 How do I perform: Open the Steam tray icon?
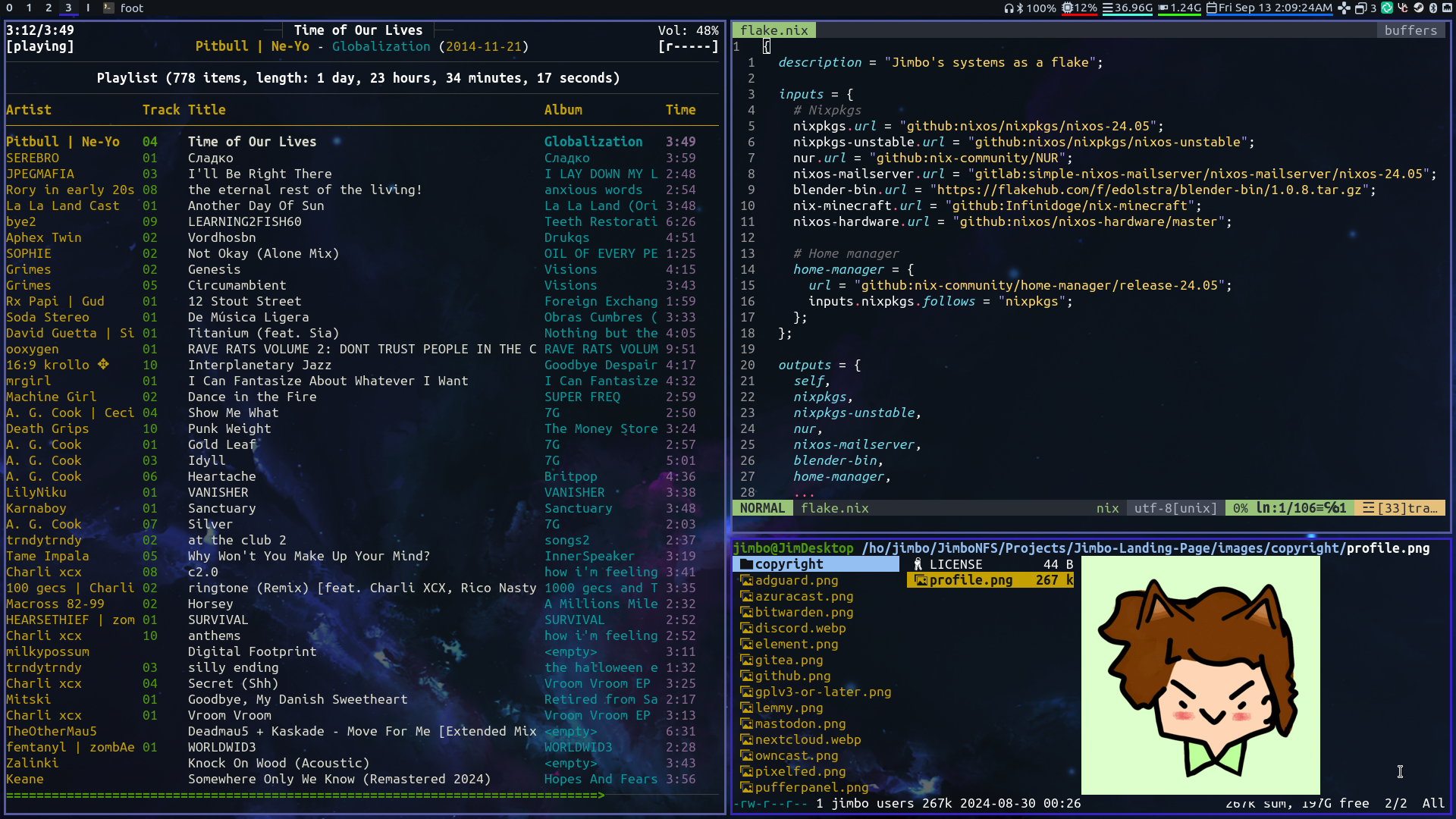(1419, 8)
